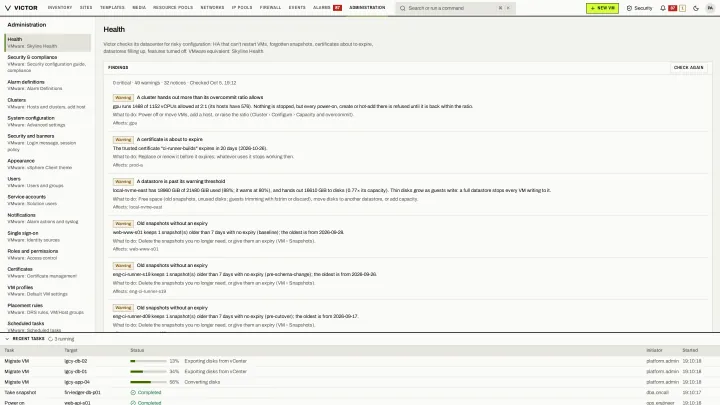Click the red alert count badge beside the bell
This screenshot has height=405, width=720.
click(673, 8)
